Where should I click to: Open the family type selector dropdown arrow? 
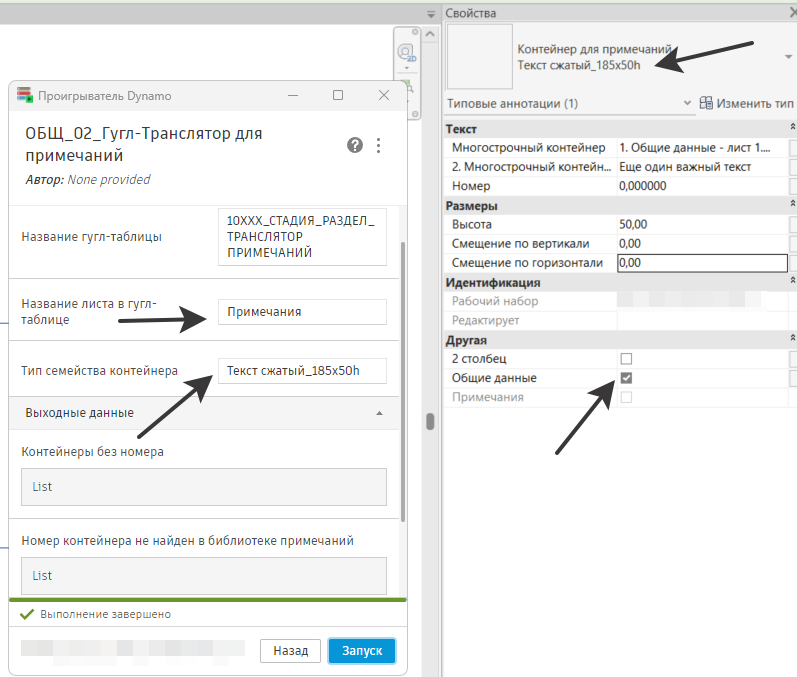coord(789,57)
